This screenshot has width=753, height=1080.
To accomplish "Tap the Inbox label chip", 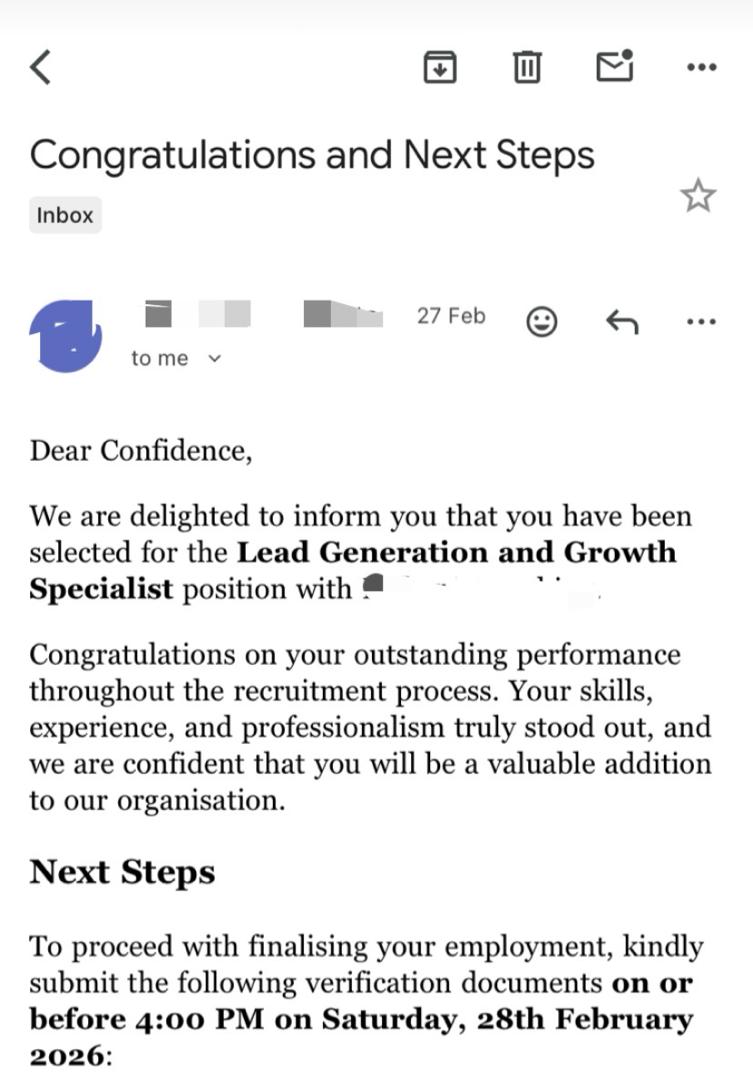I will 65,215.
